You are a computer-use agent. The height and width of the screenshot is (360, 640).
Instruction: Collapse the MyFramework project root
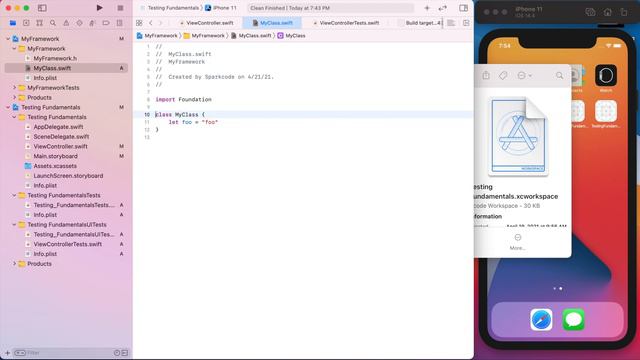[x=8, y=39]
